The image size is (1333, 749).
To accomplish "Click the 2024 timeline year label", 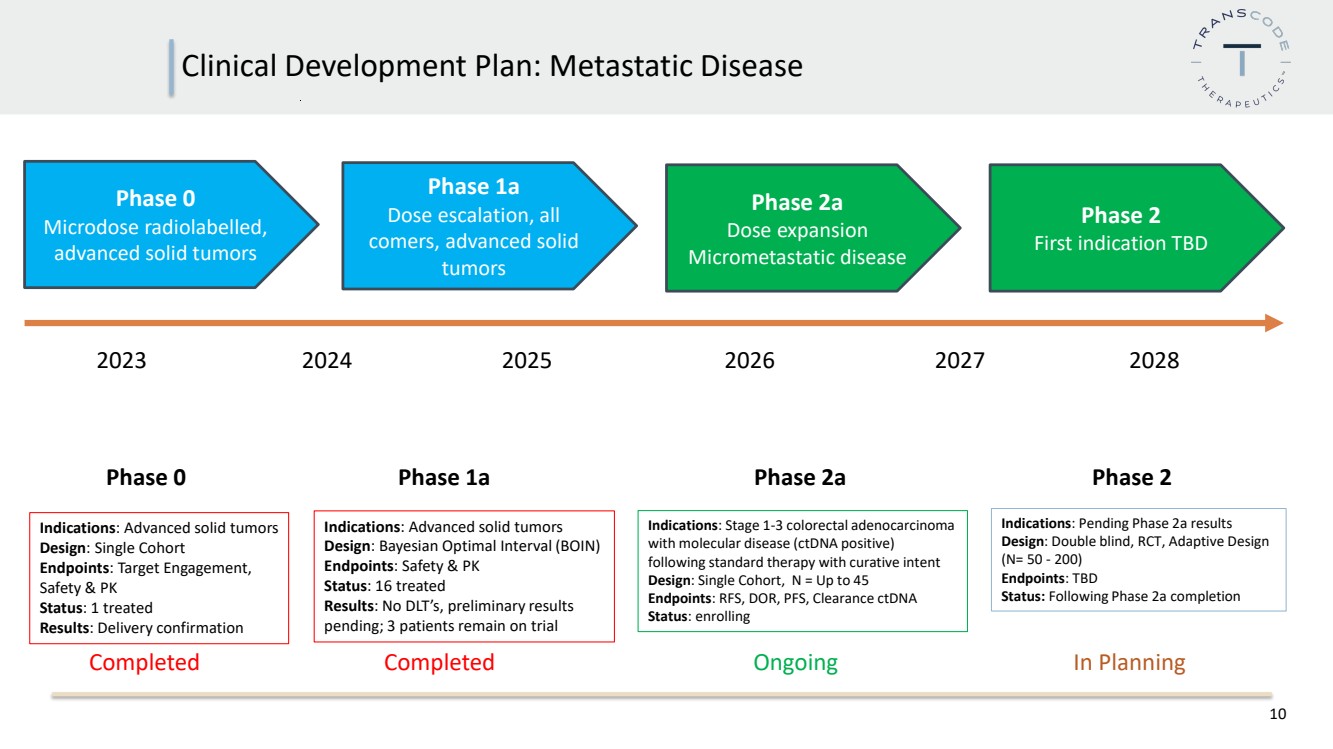I will tap(327, 360).
